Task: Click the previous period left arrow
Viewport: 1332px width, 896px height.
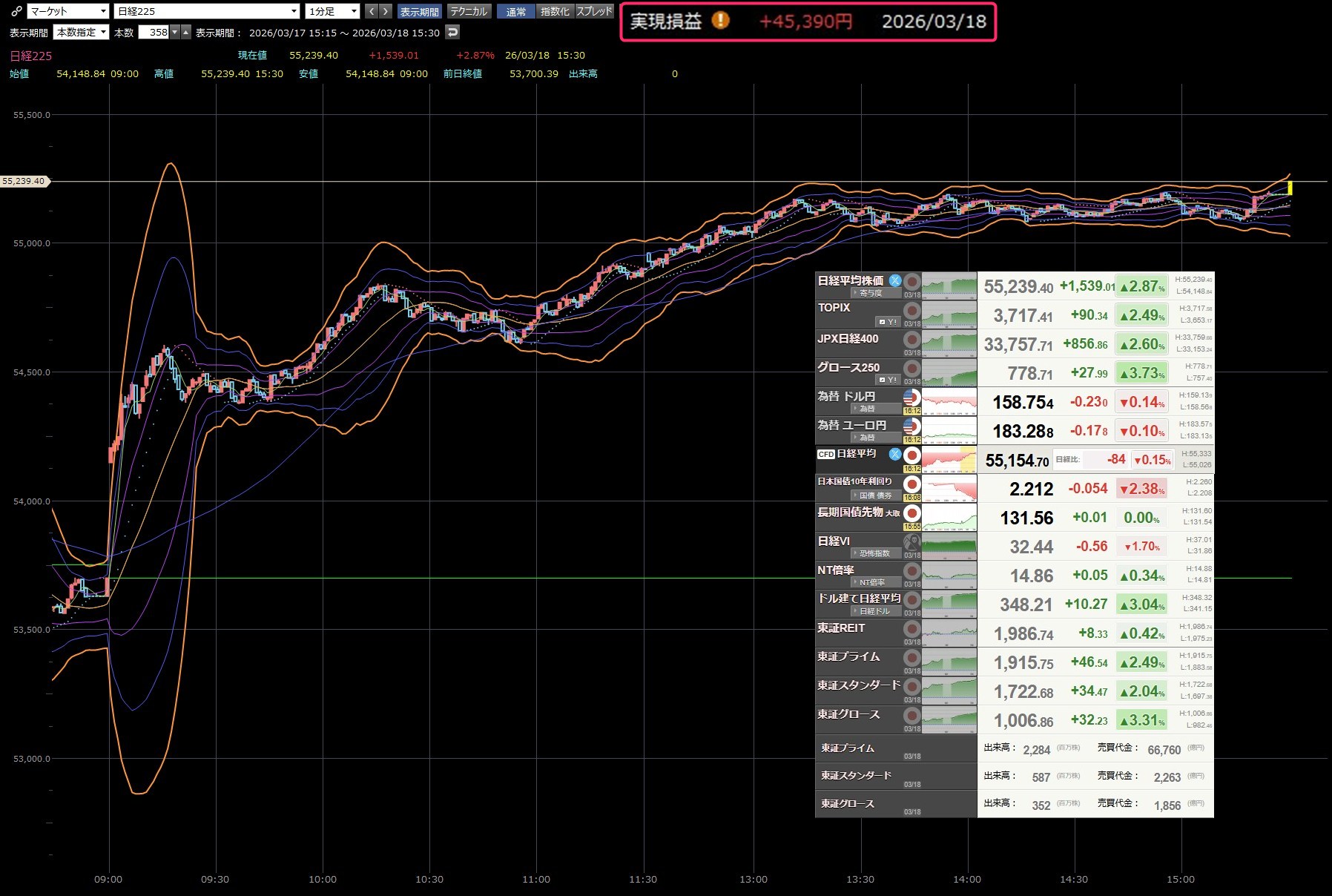Action: click(x=371, y=11)
